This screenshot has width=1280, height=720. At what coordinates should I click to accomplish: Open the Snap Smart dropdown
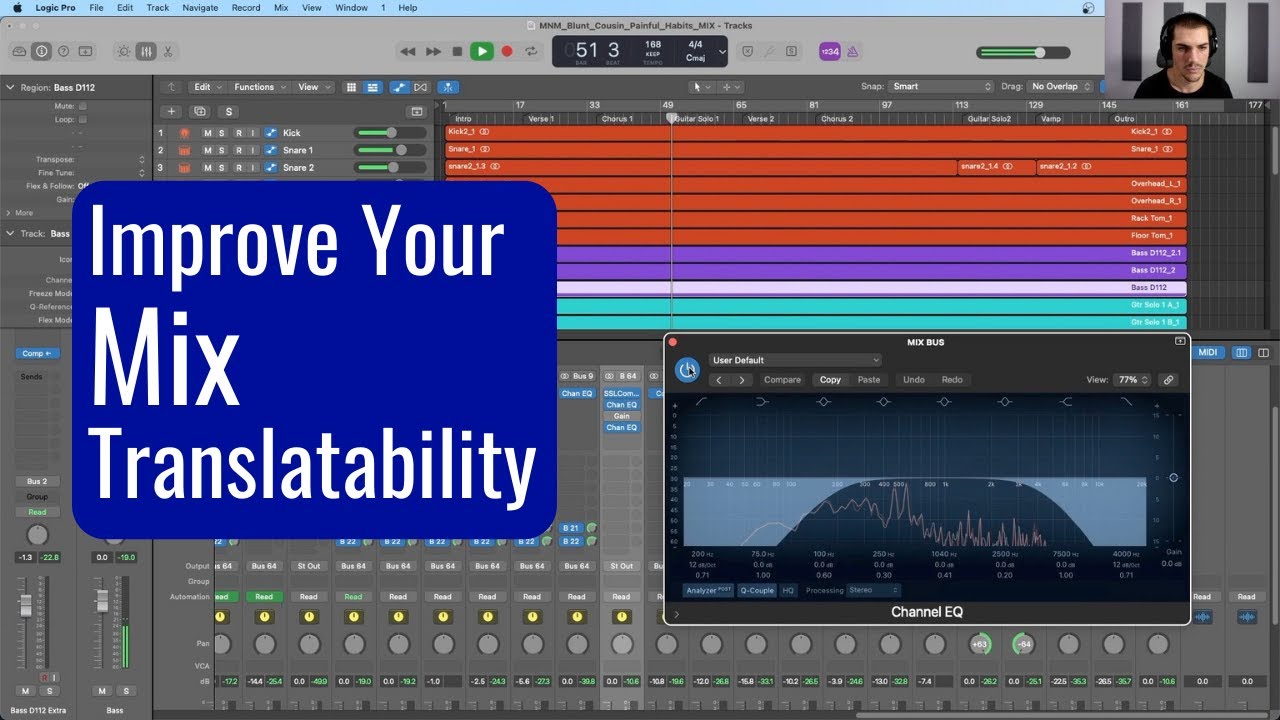942,87
